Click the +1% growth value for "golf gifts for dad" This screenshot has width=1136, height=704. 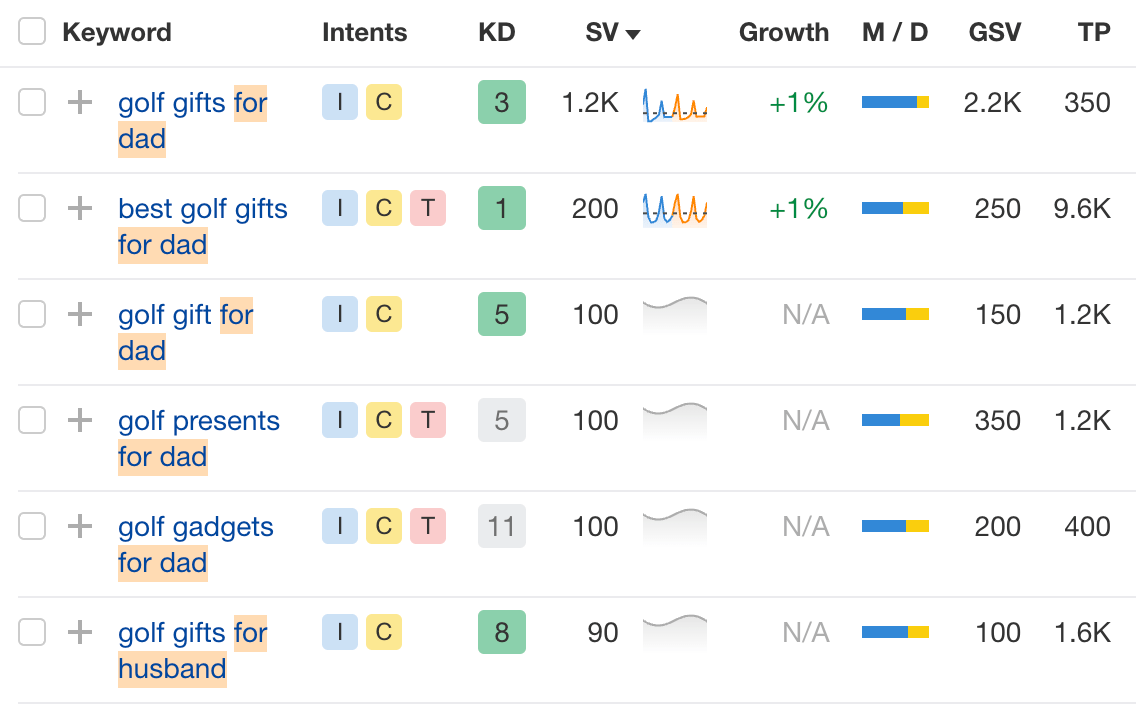pyautogui.click(x=796, y=102)
